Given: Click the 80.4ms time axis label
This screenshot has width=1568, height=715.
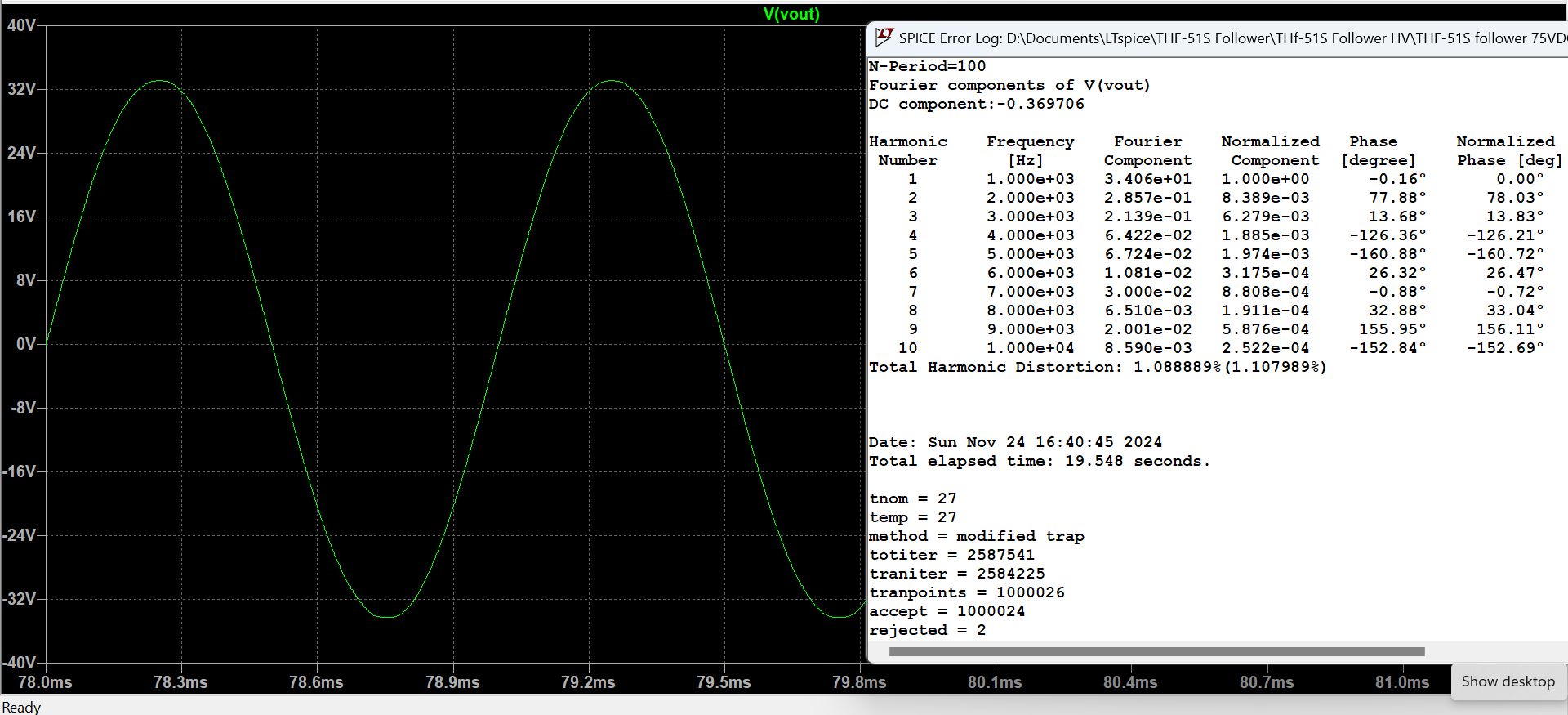Looking at the screenshot, I should pos(1130,682).
